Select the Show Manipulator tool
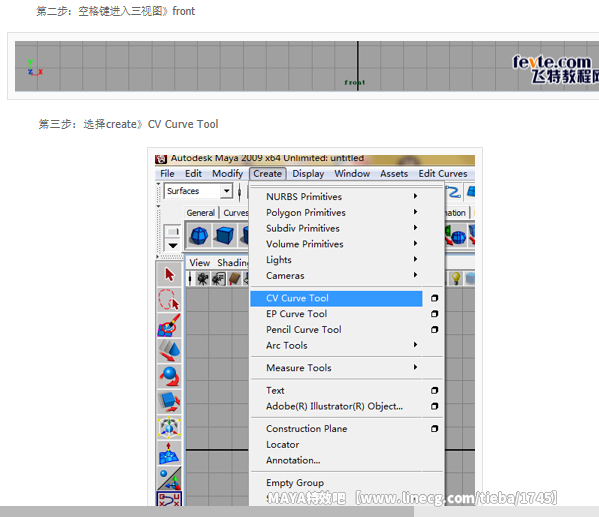599x517 pixels. click(x=169, y=478)
